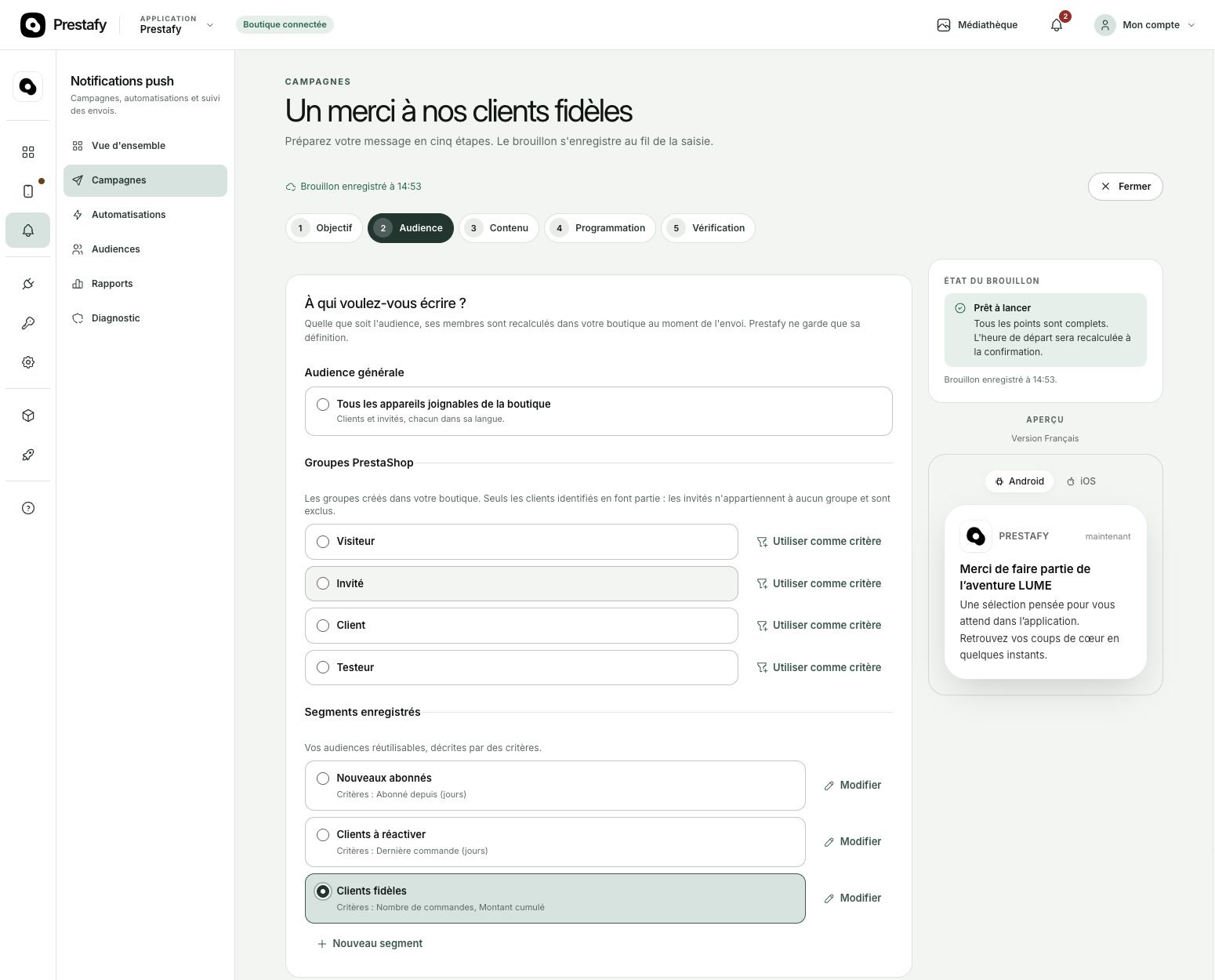Viewport: 1215px width, 980px height.
Task: Open the settings gear icon in left rail
Action: (x=28, y=362)
